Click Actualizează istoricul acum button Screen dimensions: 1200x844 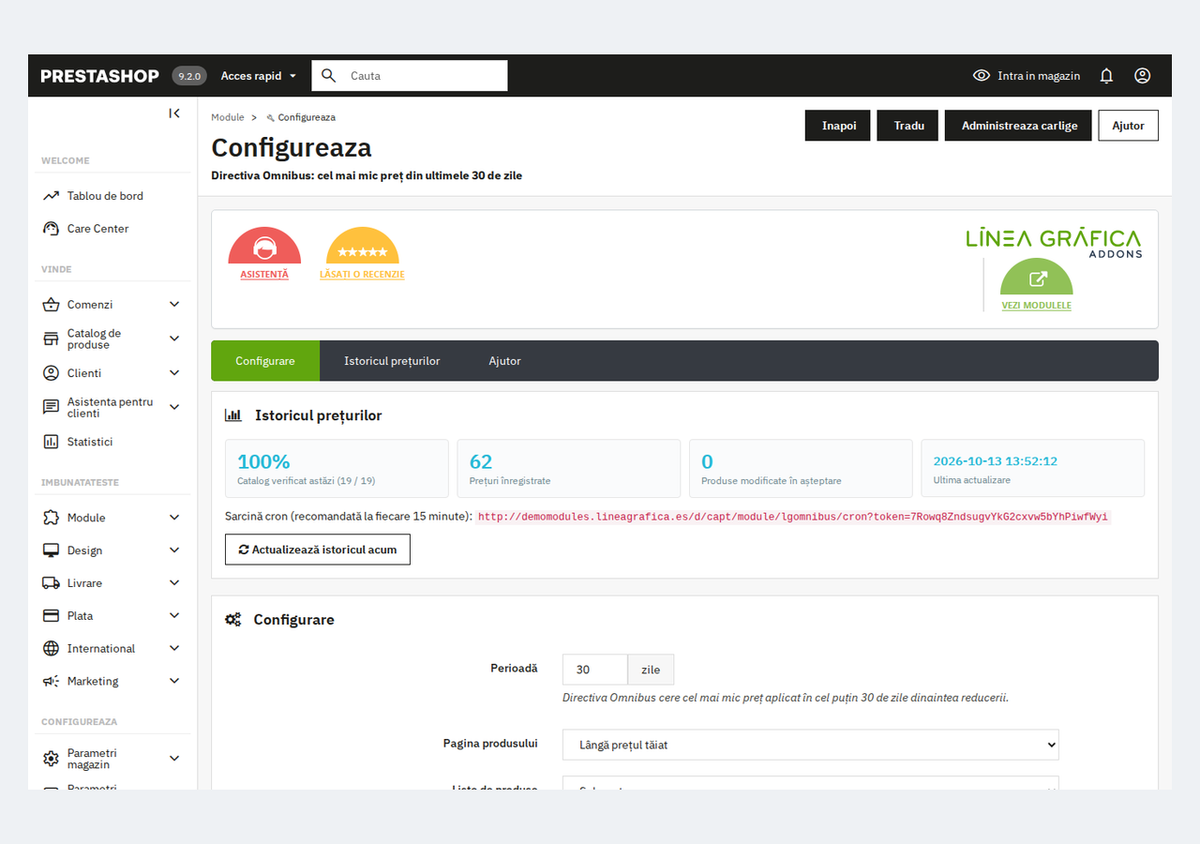(x=318, y=549)
